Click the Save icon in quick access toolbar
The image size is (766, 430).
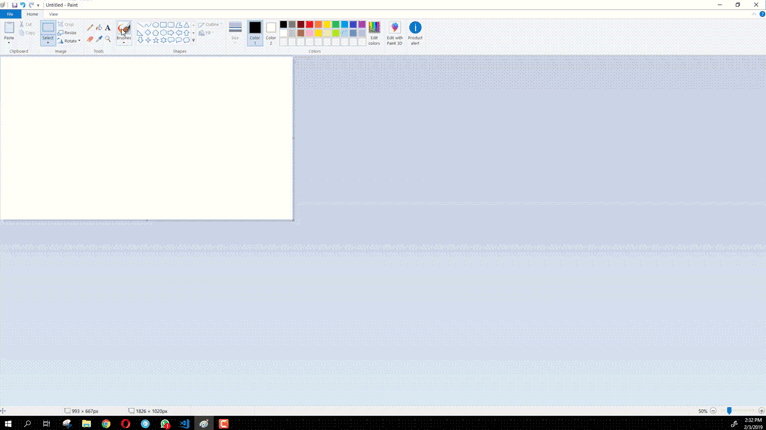pos(15,5)
